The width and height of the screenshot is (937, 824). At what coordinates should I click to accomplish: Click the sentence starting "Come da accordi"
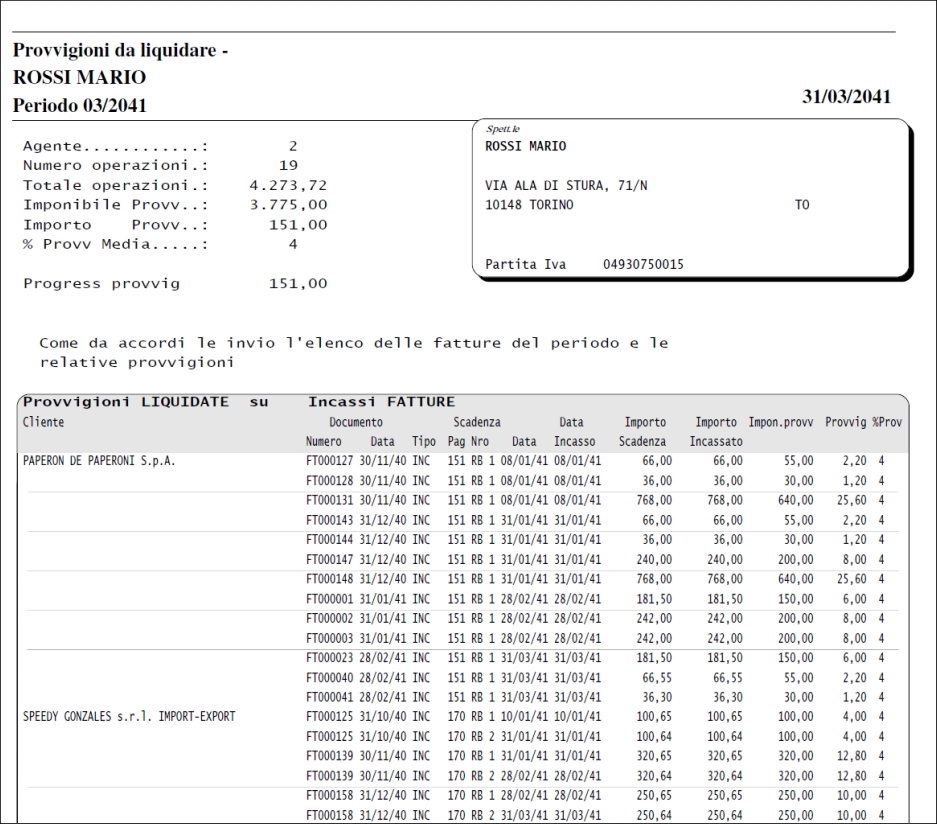pyautogui.click(x=354, y=353)
